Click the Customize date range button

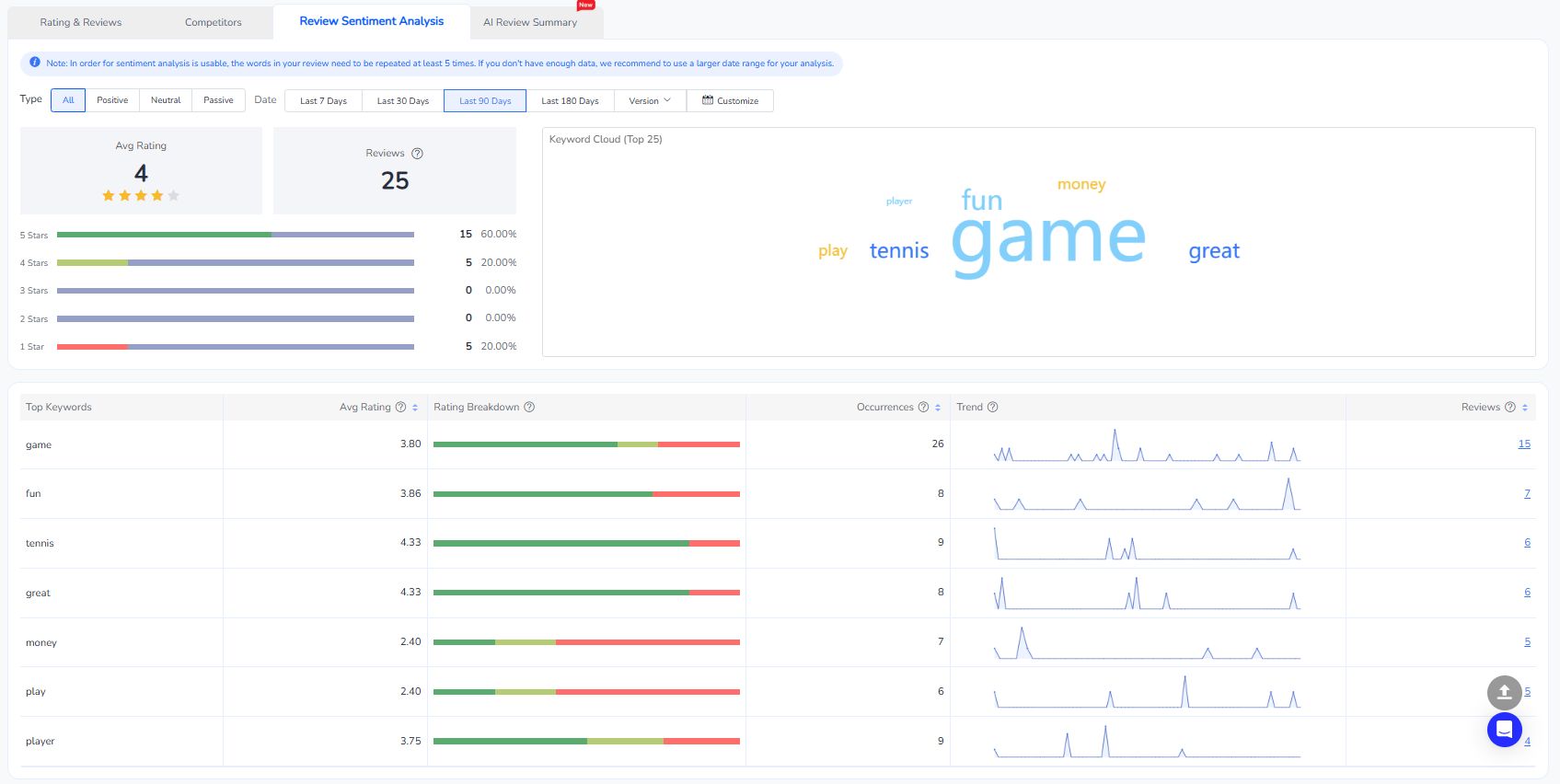730,101
